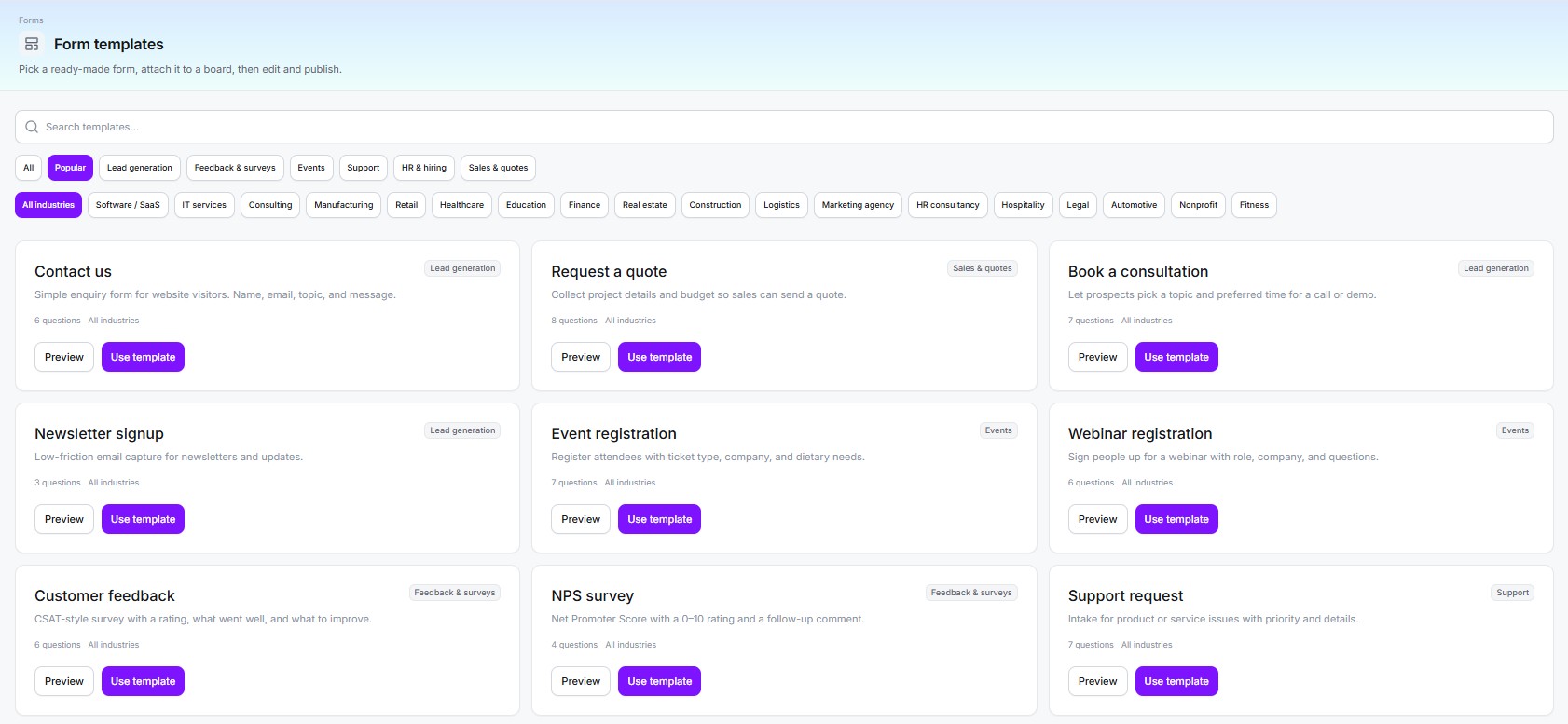Click the Form templates header icon

[32, 44]
